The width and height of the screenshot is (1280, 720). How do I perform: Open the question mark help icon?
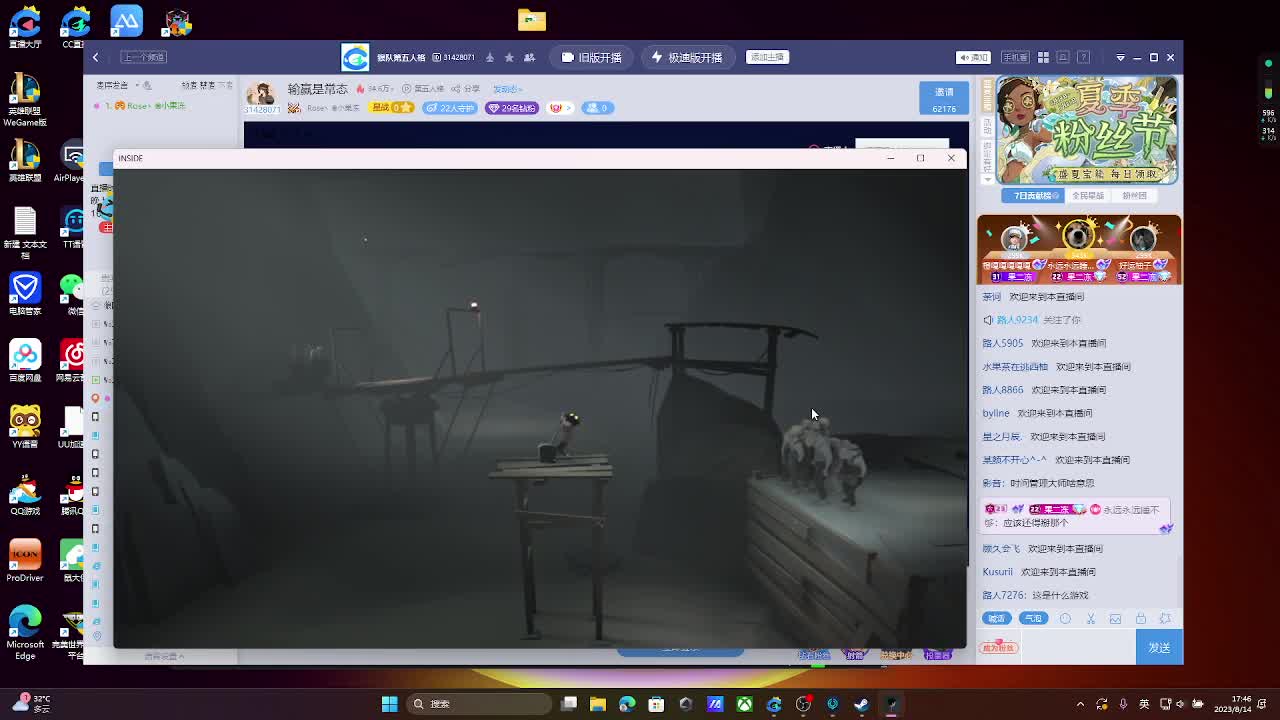[x=1083, y=57]
